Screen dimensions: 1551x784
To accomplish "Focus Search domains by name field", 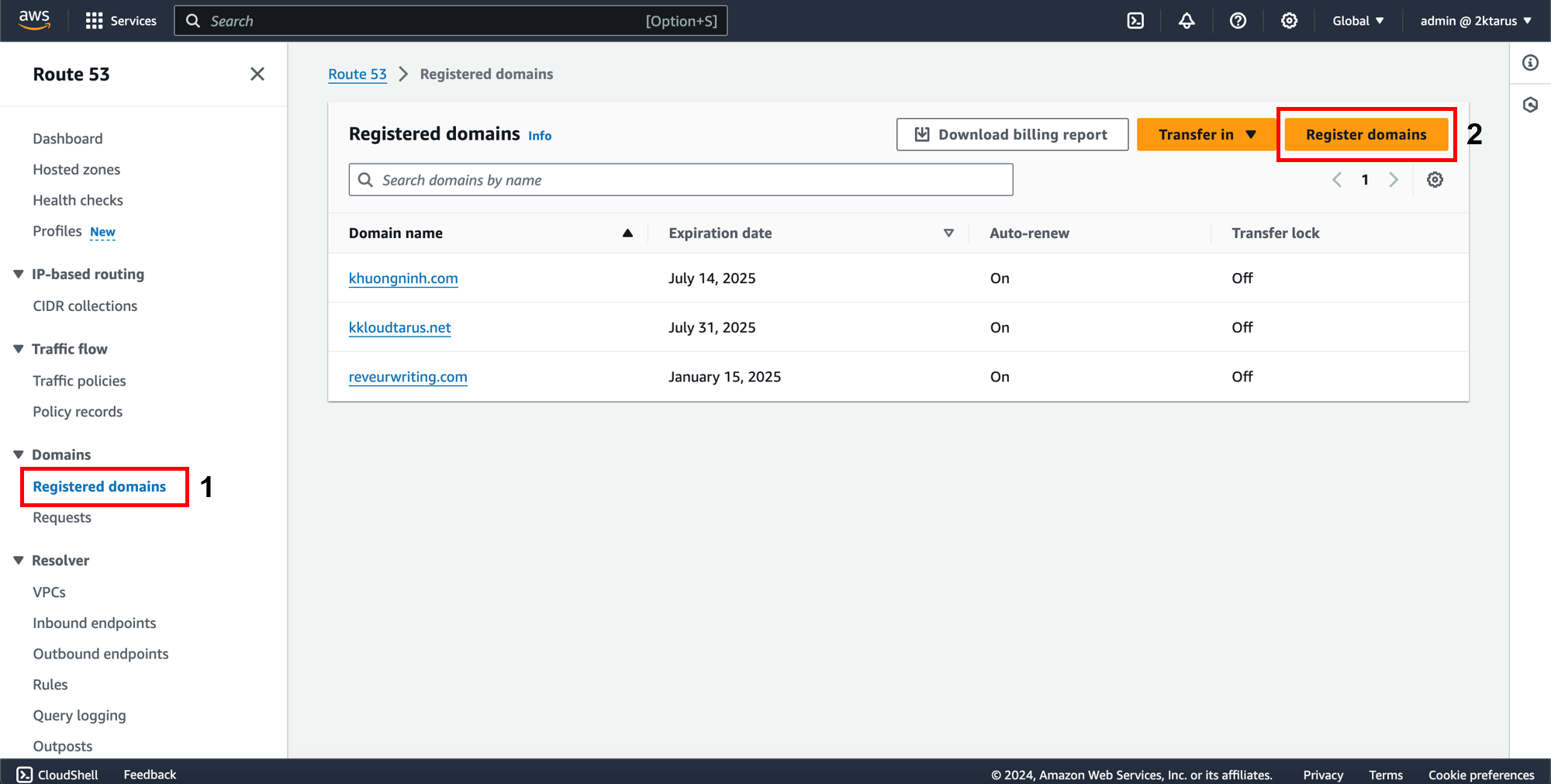I will [x=680, y=180].
